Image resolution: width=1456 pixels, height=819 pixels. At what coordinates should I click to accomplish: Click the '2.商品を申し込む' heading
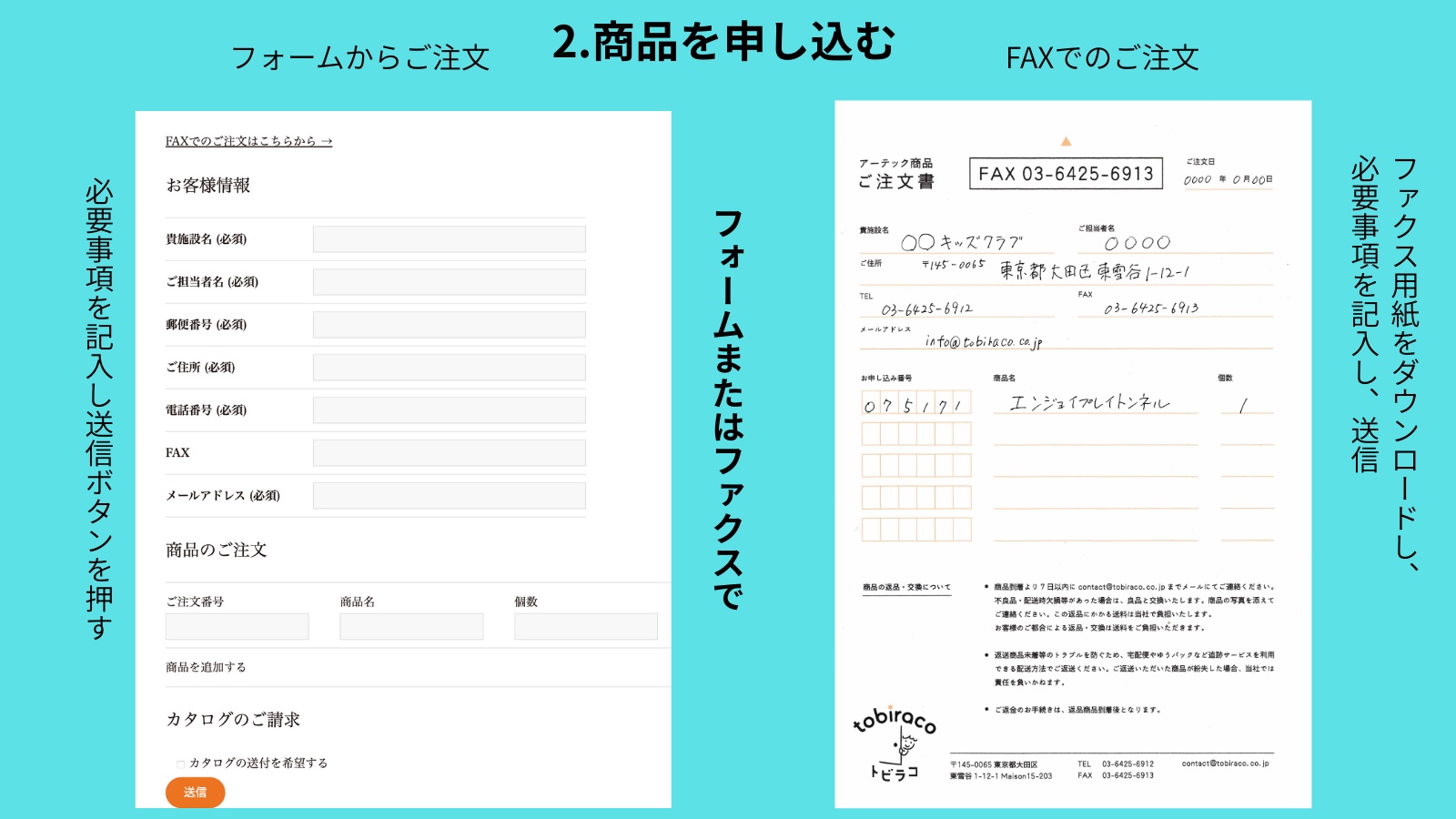point(724,42)
